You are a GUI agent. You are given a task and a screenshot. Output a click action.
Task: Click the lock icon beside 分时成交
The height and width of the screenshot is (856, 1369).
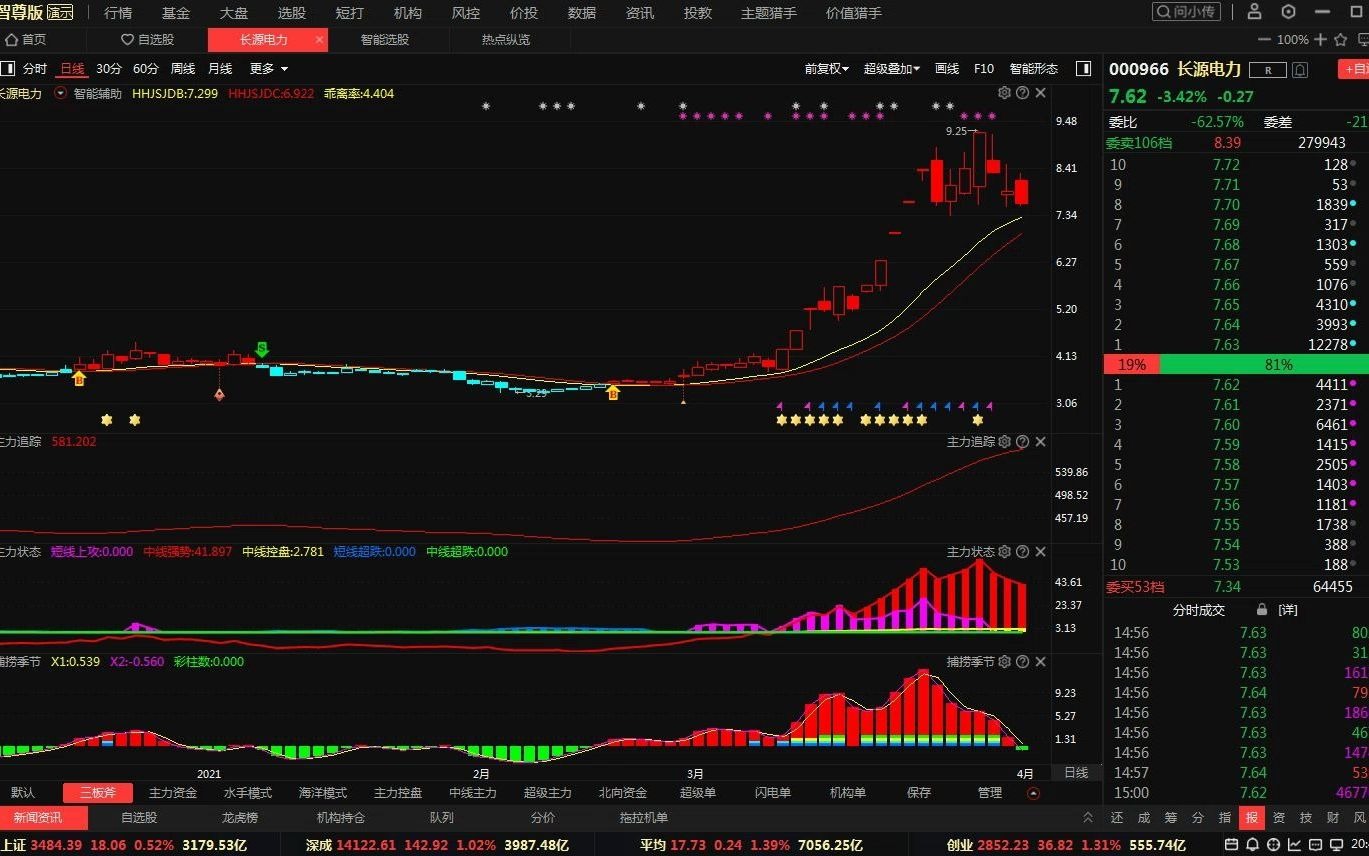[1262, 610]
